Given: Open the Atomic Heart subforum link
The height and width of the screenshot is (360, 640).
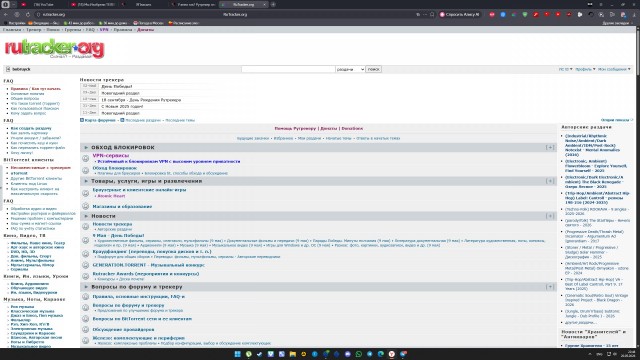Looking at the screenshot, I should click(111, 196).
